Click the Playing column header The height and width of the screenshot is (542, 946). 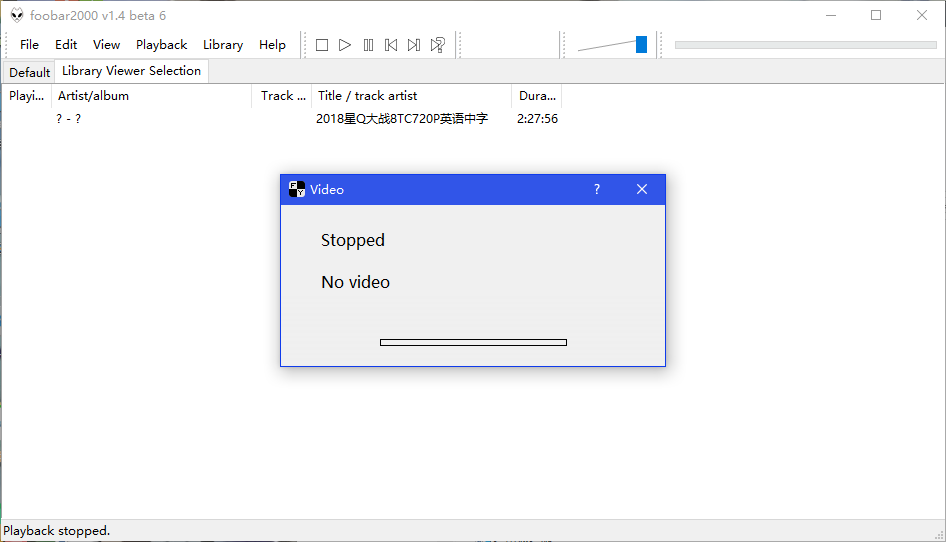click(x=27, y=96)
